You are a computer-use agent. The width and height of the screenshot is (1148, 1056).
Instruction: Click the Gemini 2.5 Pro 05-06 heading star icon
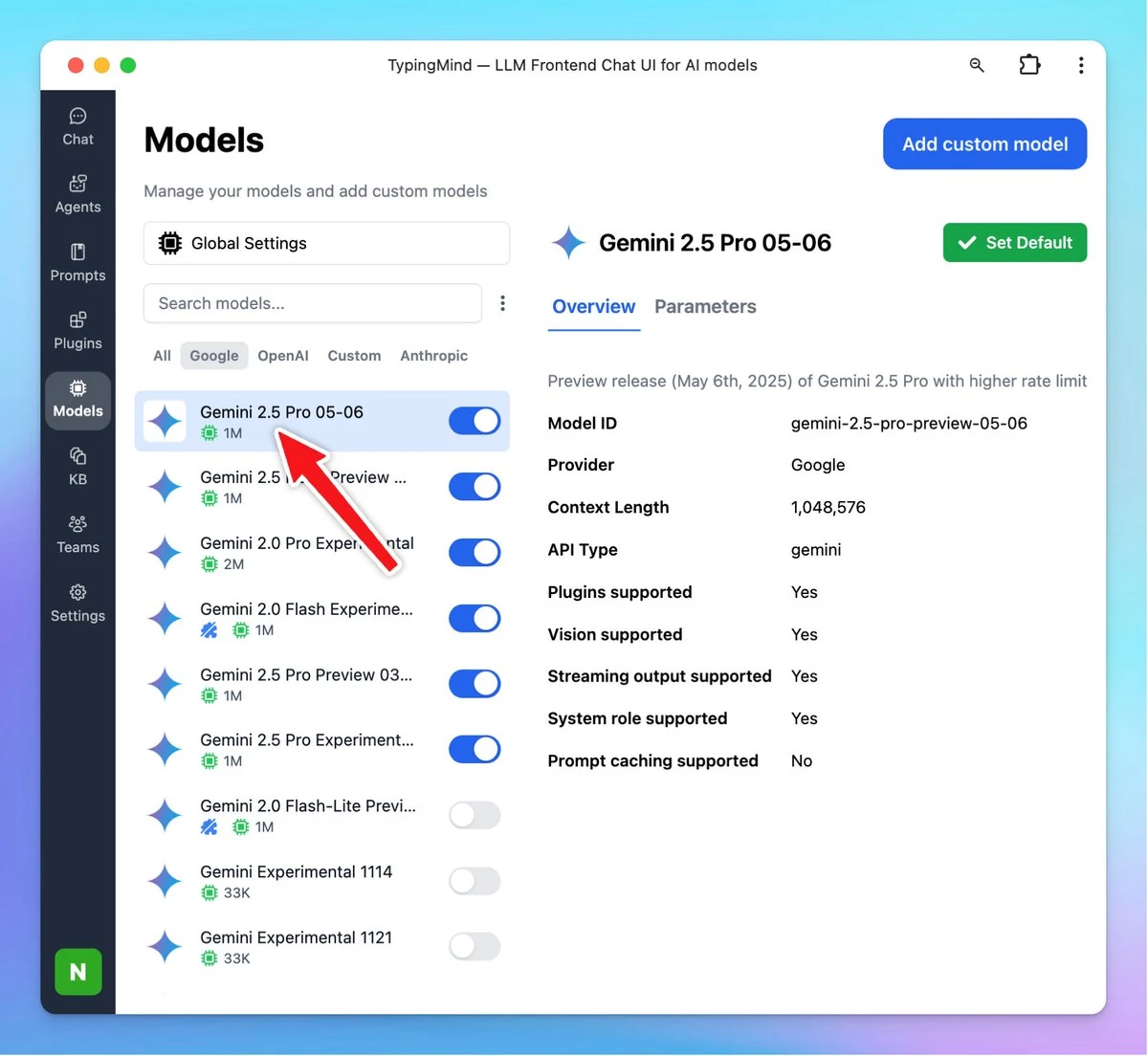click(568, 243)
